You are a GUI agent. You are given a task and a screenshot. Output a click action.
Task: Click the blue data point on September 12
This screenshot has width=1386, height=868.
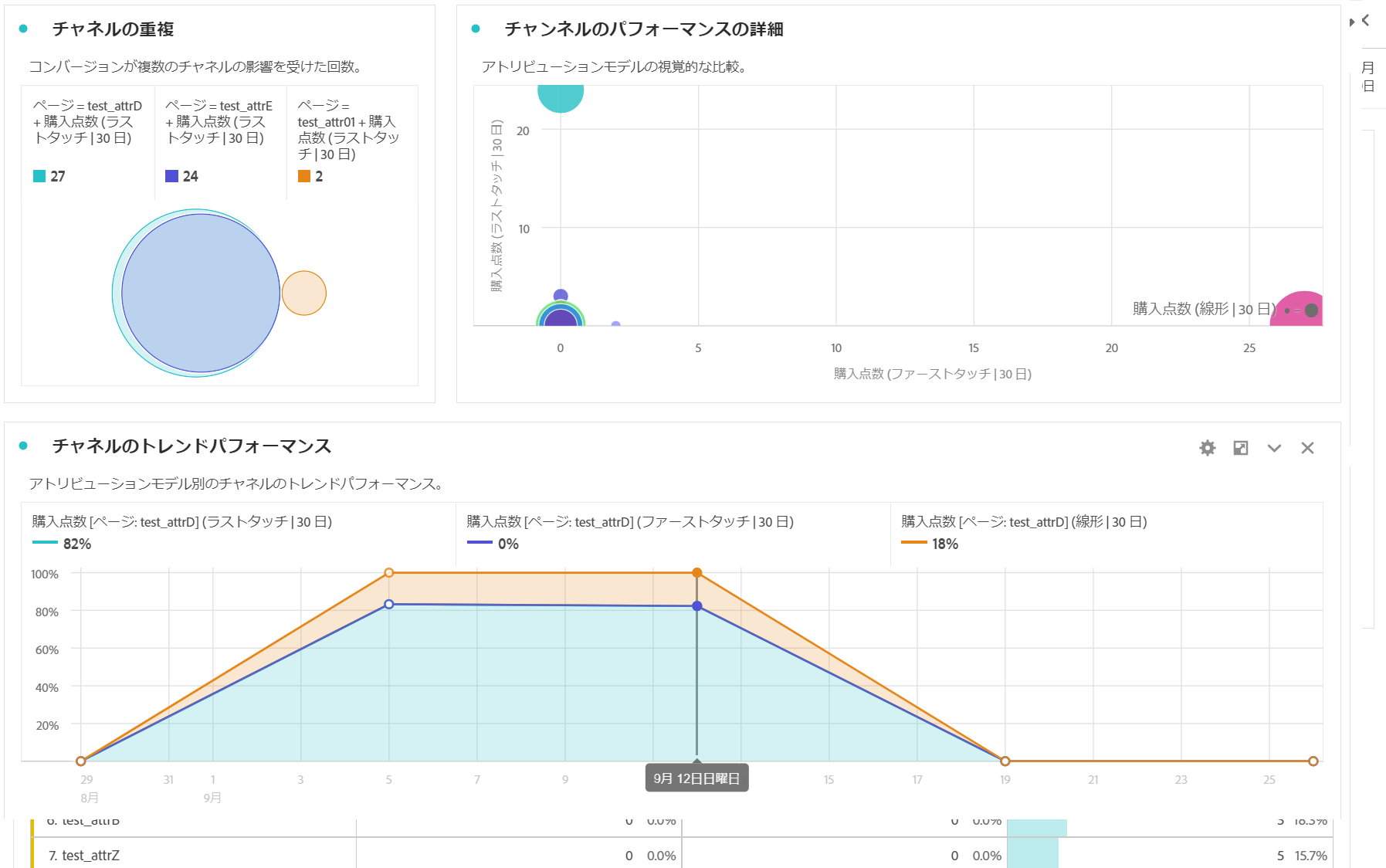tap(697, 606)
